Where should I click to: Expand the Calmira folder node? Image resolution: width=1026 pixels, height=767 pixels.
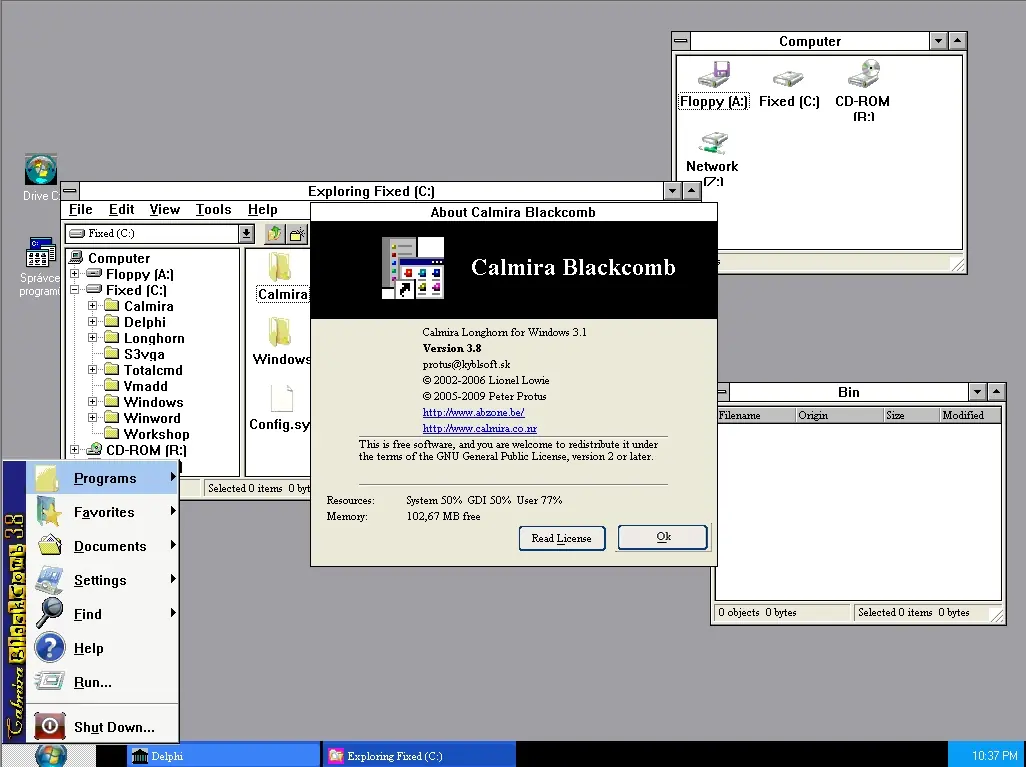coord(92,306)
